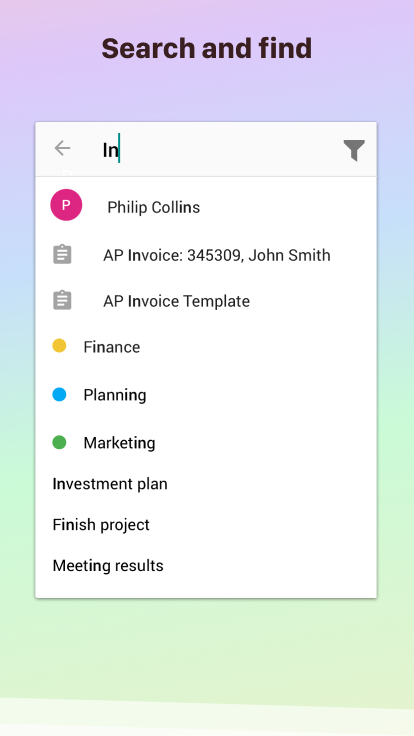Open the filter funnel icon
The width and height of the screenshot is (414, 736).
pos(354,150)
